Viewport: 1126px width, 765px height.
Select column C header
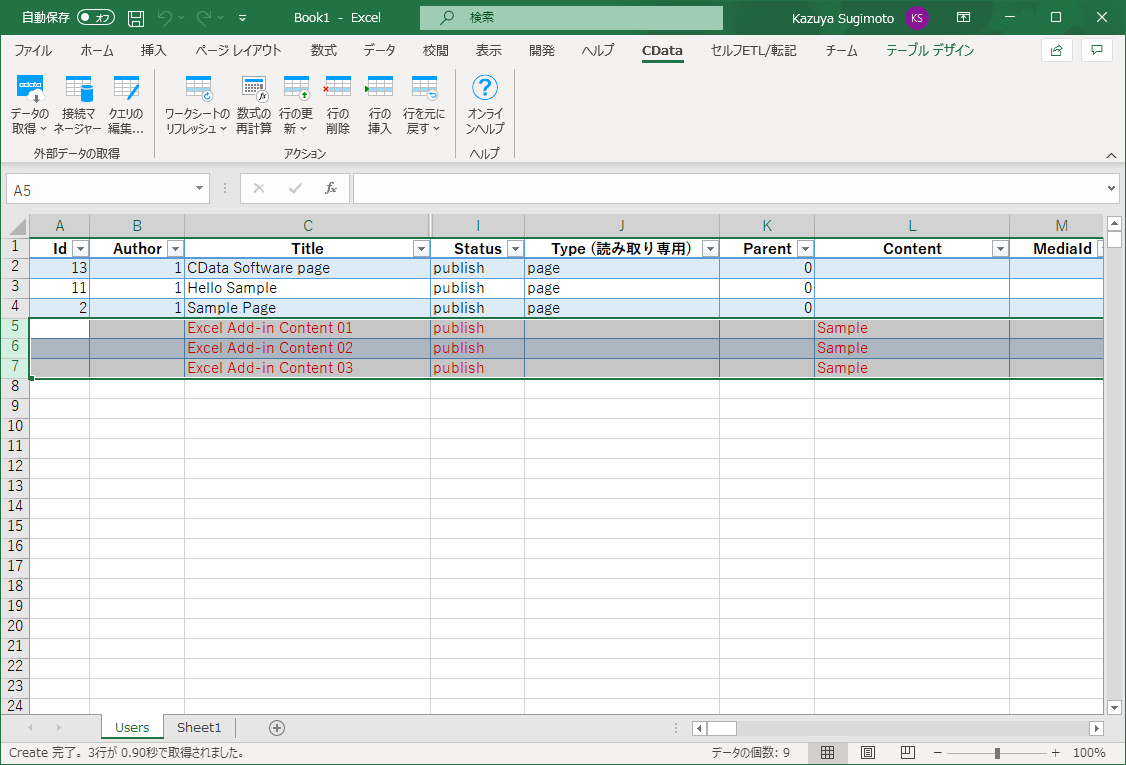pyautogui.click(x=307, y=226)
